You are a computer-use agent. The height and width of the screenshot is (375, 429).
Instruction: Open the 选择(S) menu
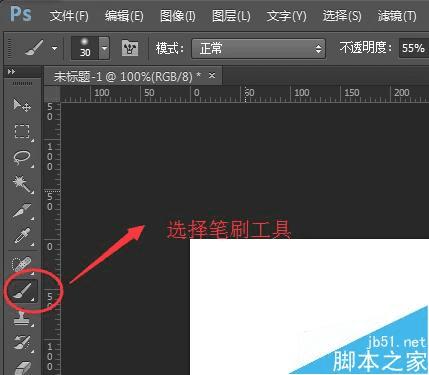point(342,16)
